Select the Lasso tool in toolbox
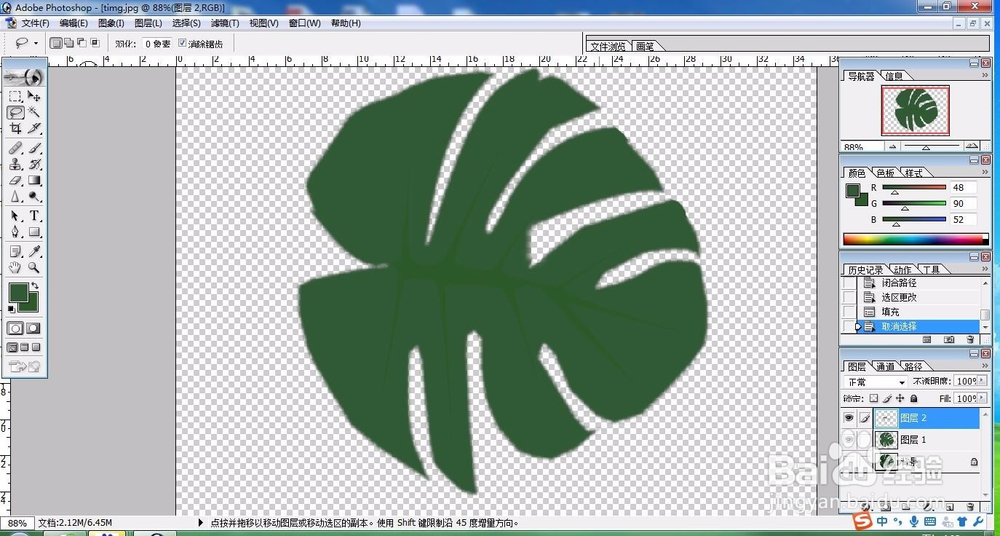Screen dimensions: 1000x536 (x=15, y=112)
